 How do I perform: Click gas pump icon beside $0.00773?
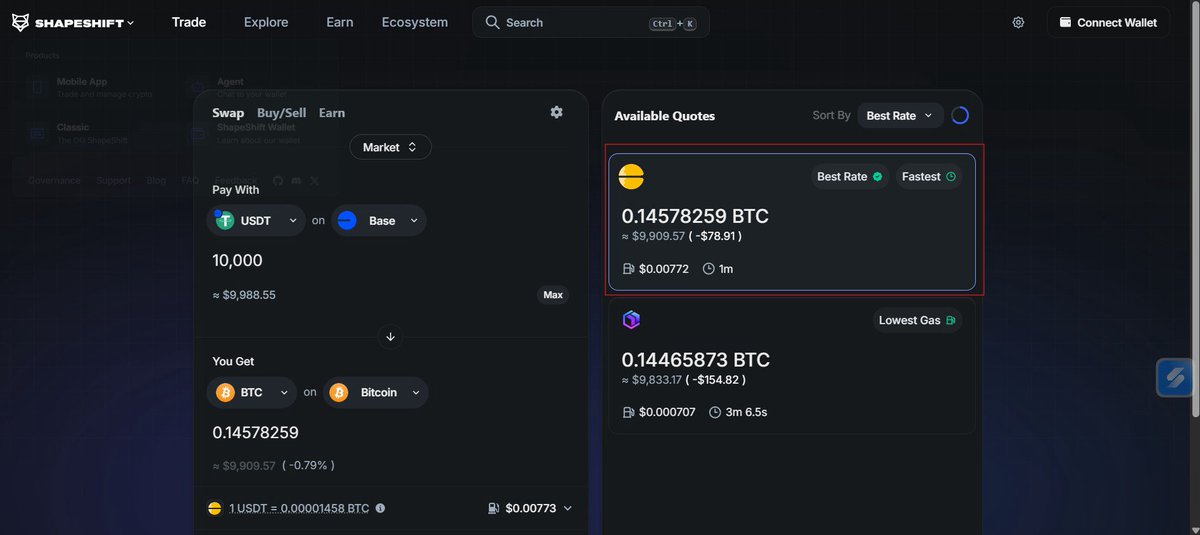(493, 508)
